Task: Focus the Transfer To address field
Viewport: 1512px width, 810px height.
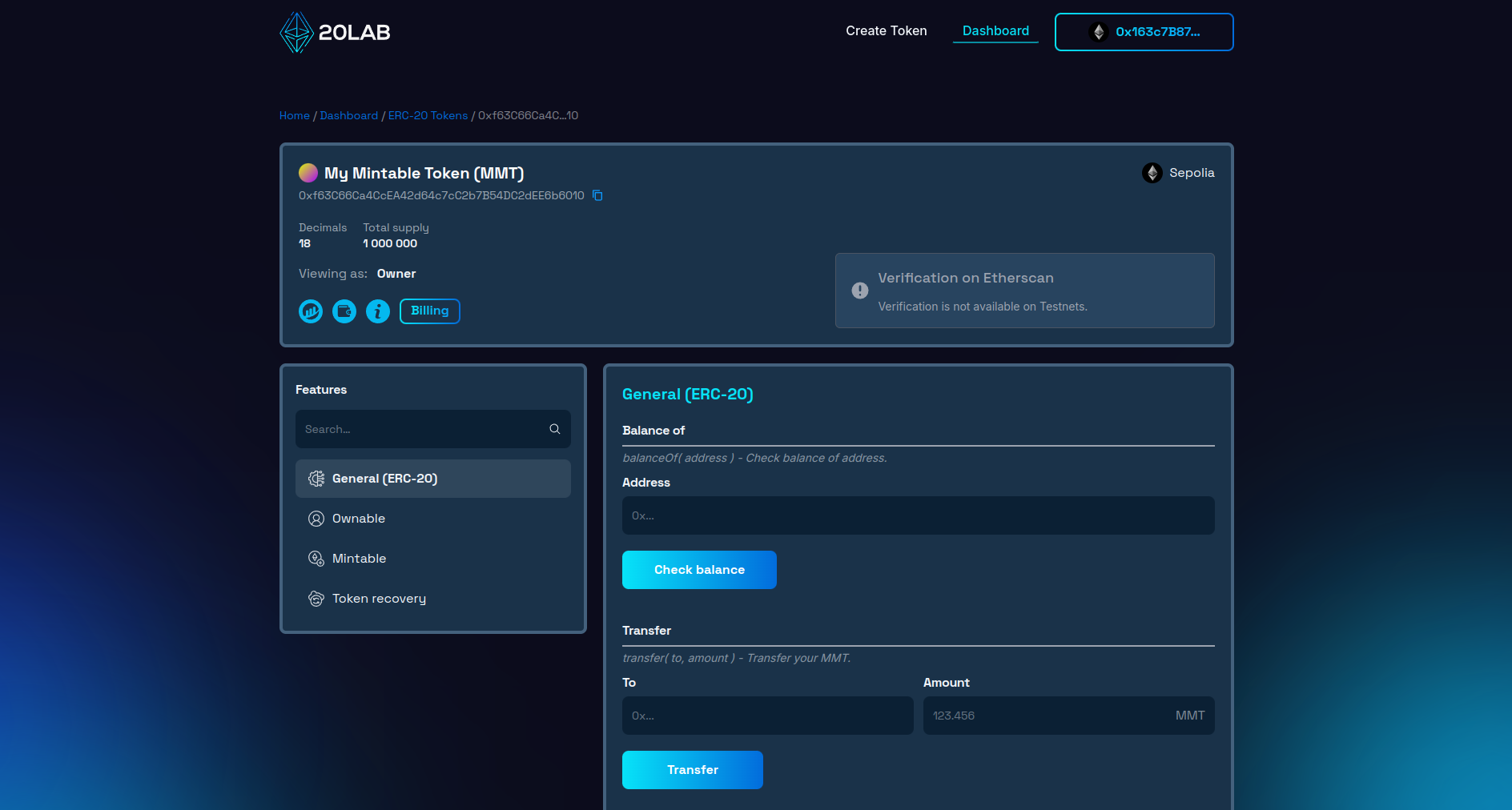Action: (x=768, y=716)
